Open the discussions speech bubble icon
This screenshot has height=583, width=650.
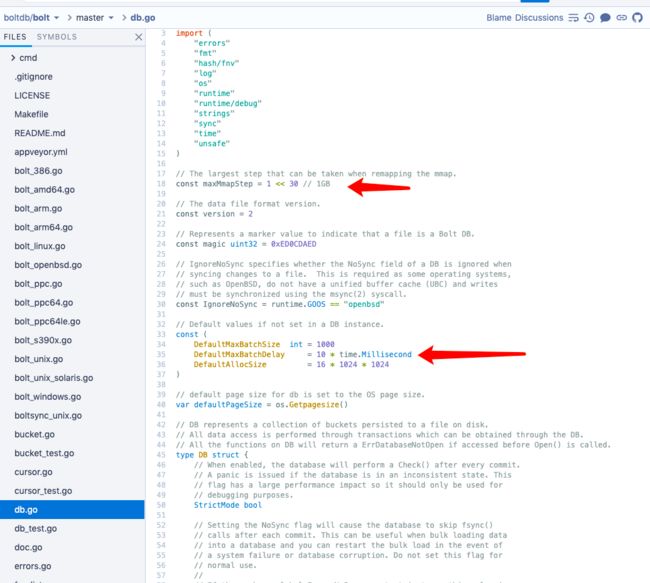(x=605, y=18)
